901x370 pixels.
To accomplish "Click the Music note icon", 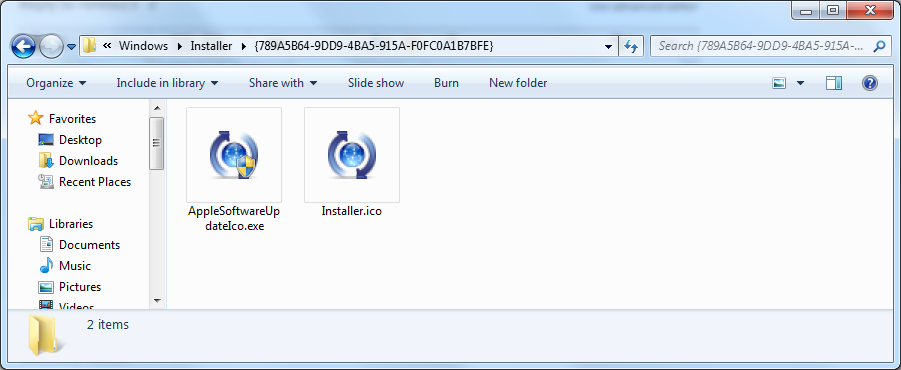I will tap(46, 266).
